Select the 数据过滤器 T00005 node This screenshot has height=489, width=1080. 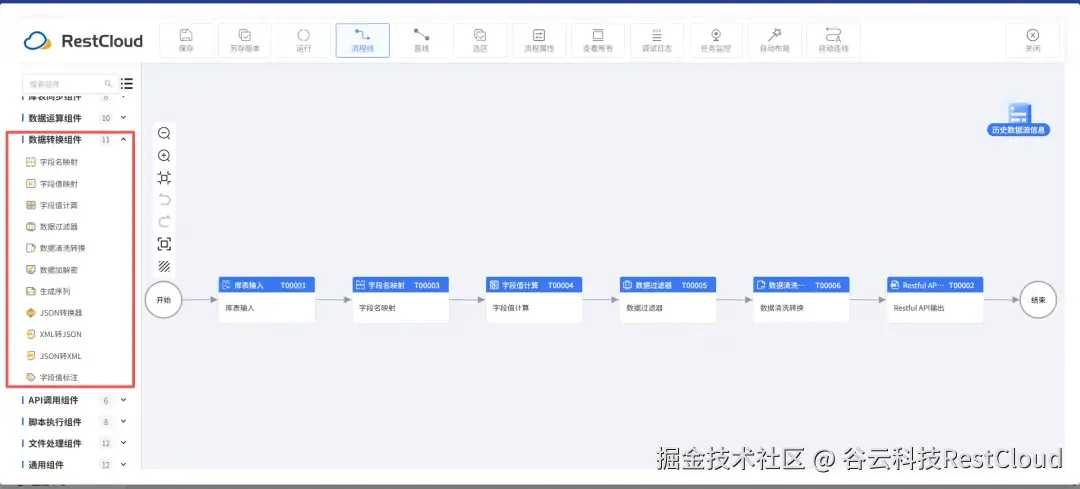click(x=667, y=300)
